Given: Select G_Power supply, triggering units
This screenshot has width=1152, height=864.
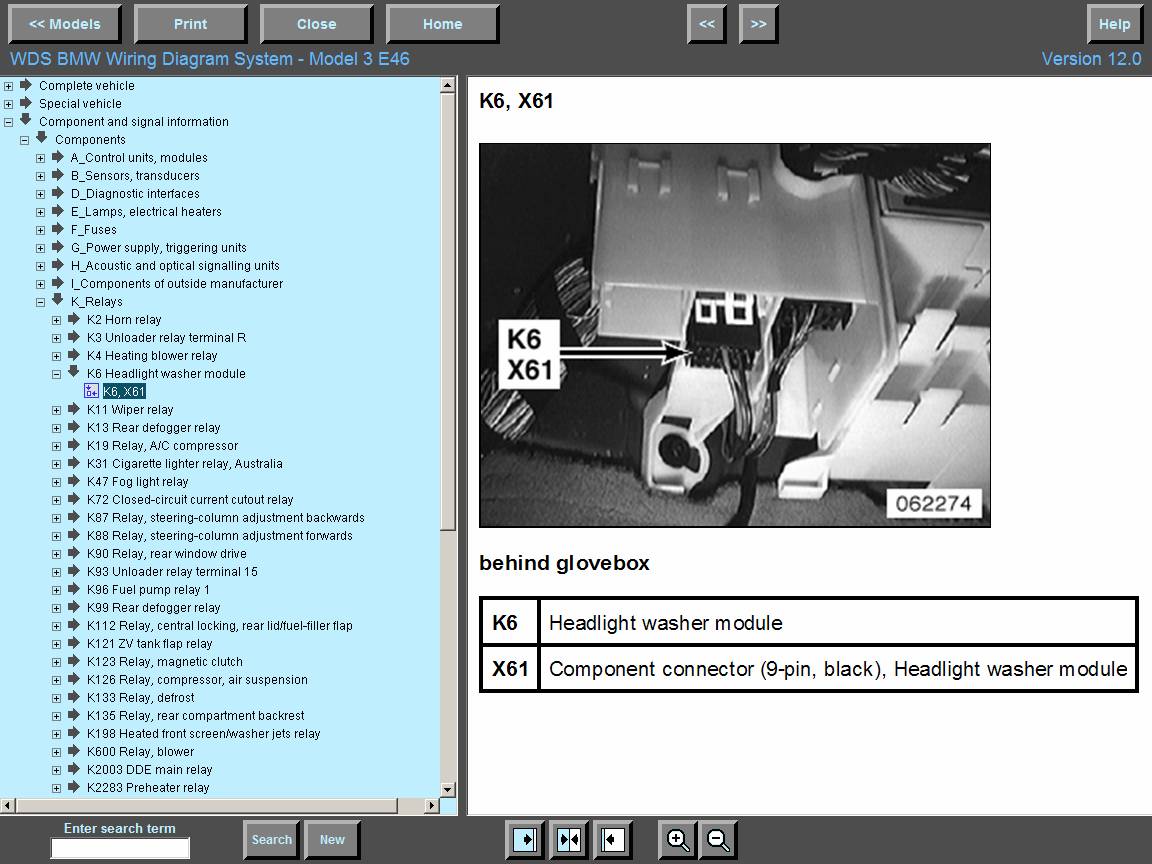Looking at the screenshot, I should (159, 248).
